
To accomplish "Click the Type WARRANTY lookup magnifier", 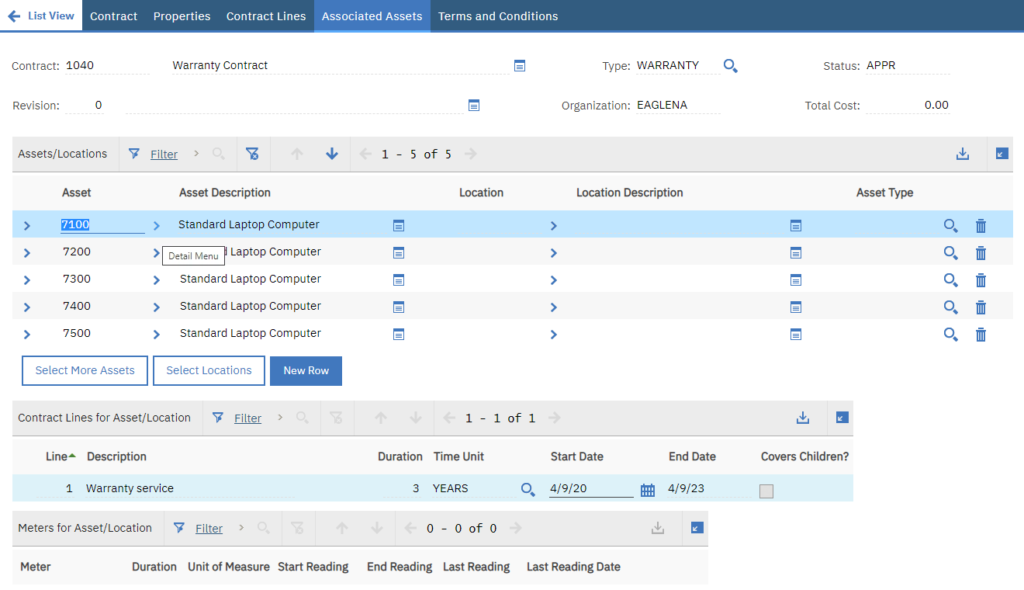I will (730, 66).
